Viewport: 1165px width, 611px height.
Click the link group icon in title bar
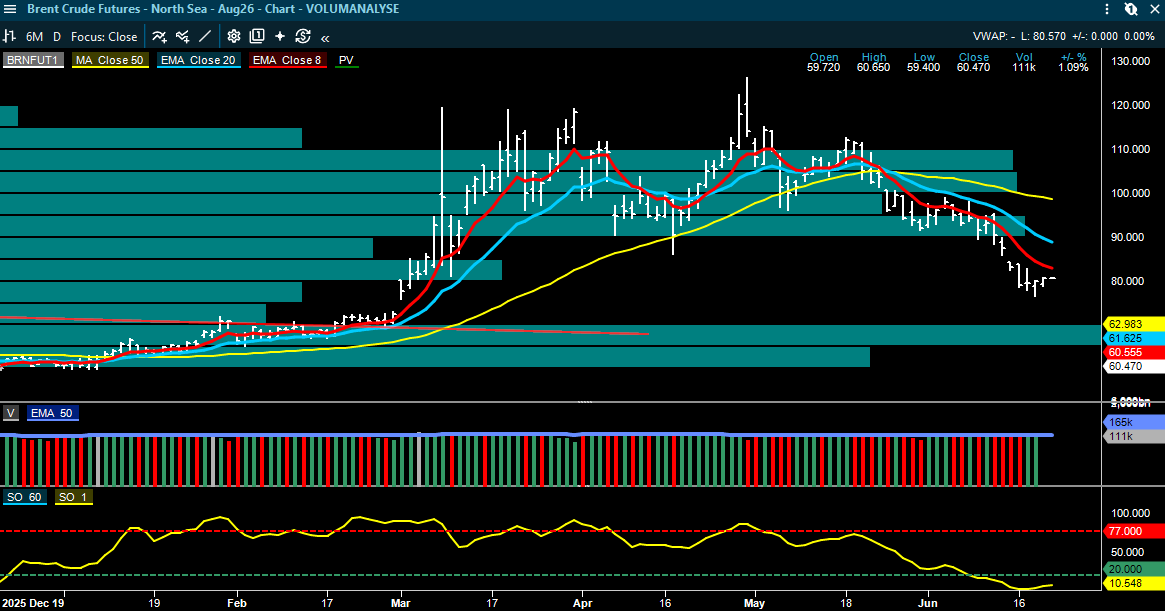1131,9
